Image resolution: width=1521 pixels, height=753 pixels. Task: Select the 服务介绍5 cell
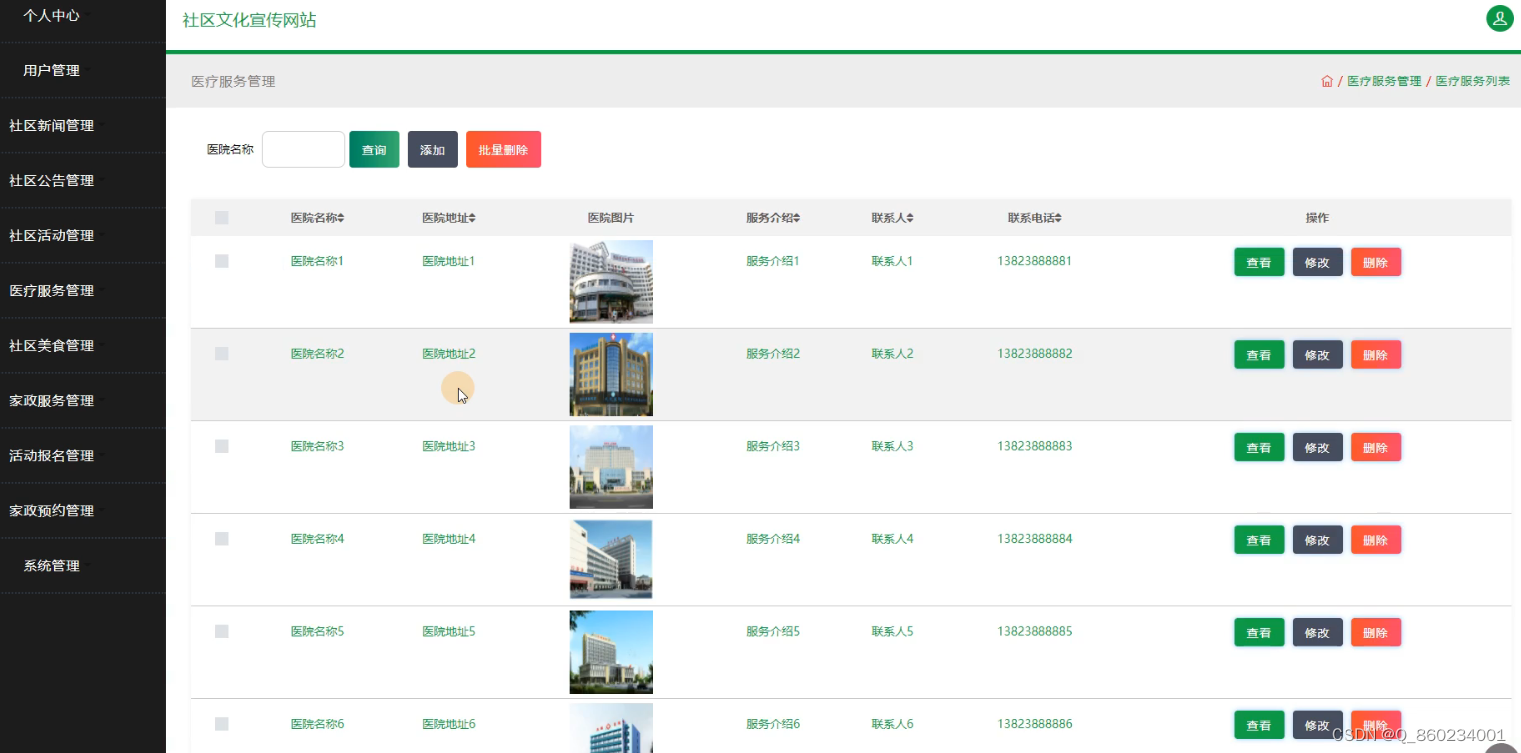click(x=773, y=631)
